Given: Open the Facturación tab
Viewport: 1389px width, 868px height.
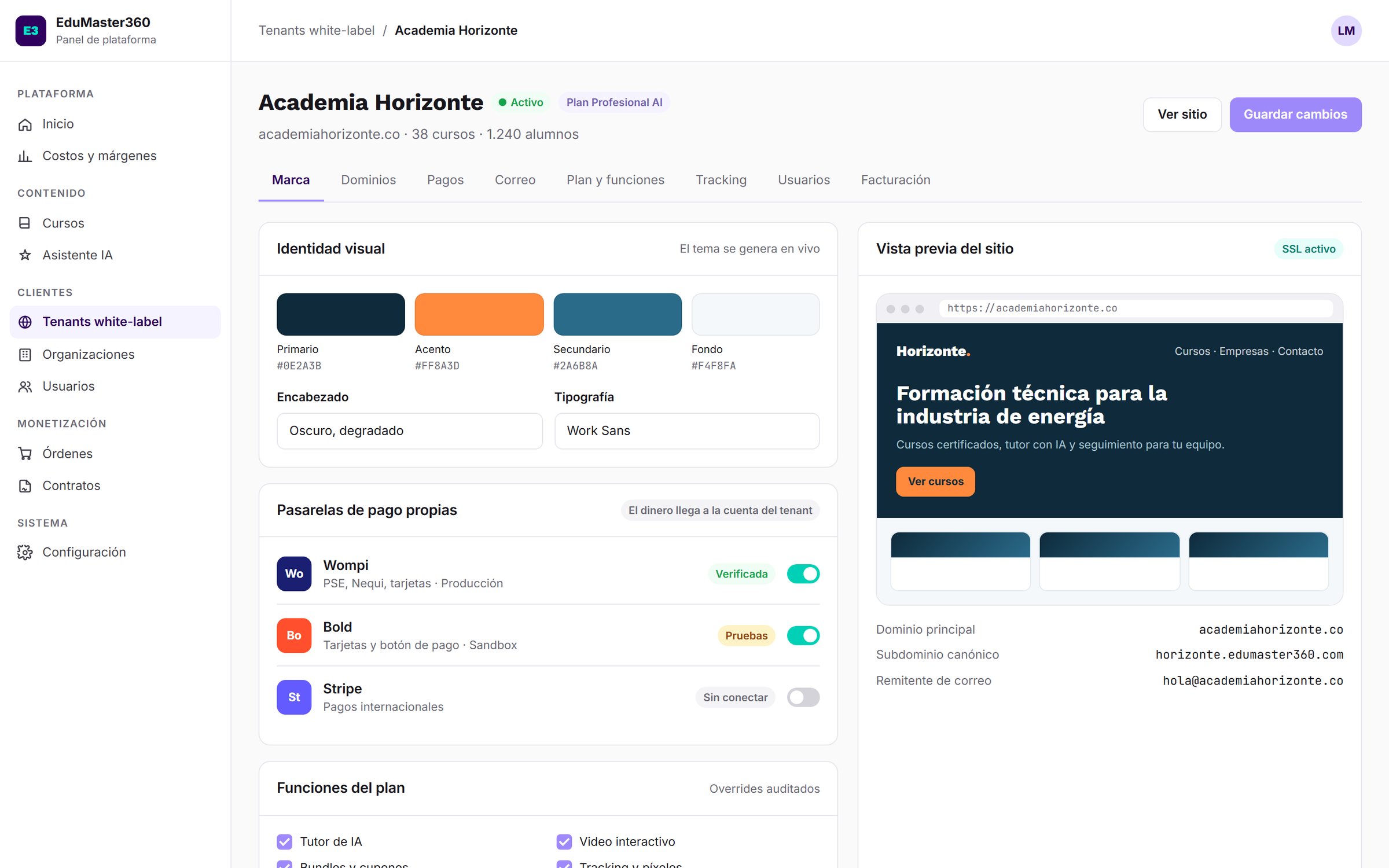Looking at the screenshot, I should pyautogui.click(x=895, y=180).
